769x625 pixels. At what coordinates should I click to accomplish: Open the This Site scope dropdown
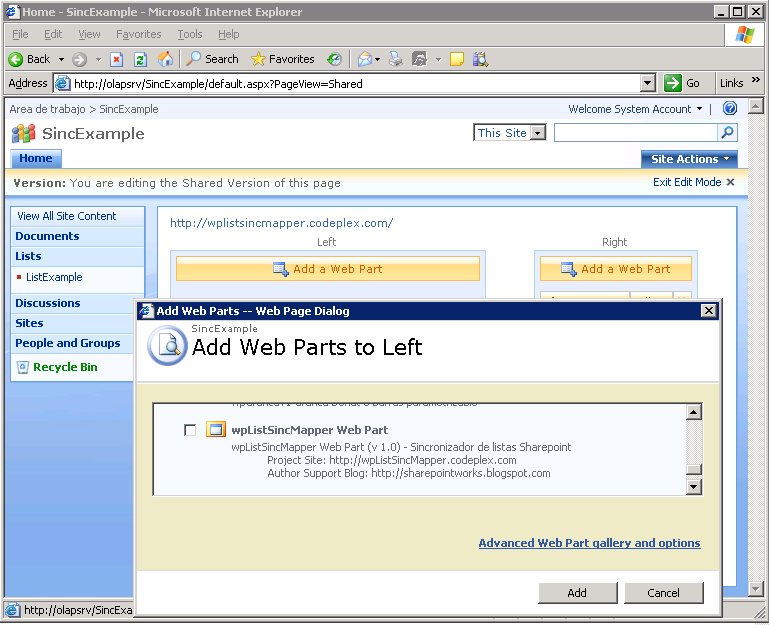(538, 133)
